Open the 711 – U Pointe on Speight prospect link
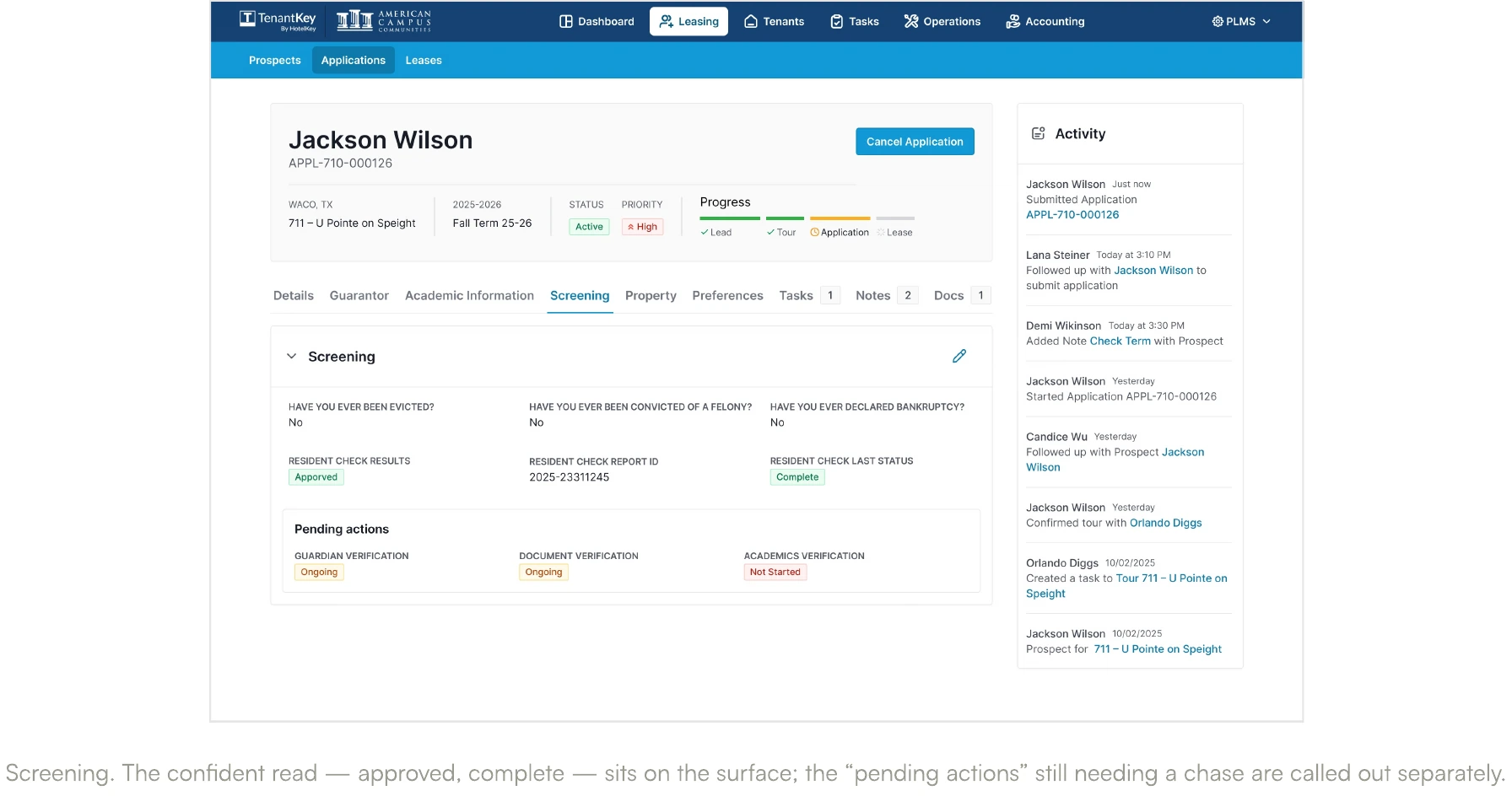The image size is (1512, 796). pyautogui.click(x=1158, y=649)
